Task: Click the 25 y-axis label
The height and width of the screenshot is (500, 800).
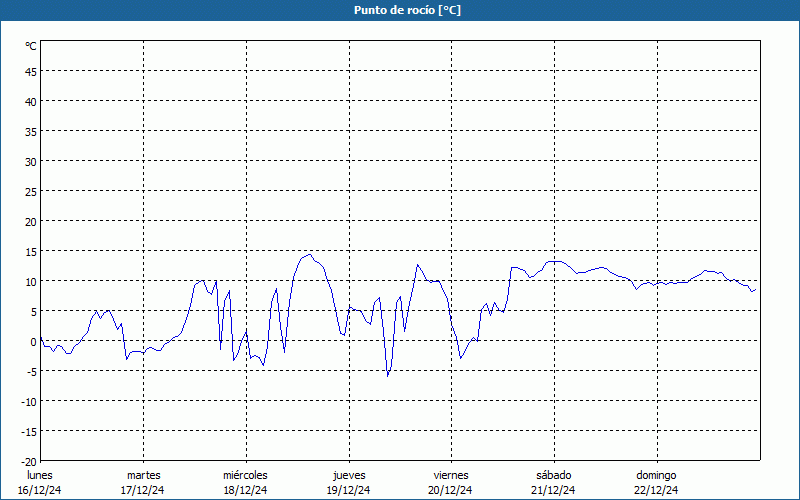Action: (31, 192)
